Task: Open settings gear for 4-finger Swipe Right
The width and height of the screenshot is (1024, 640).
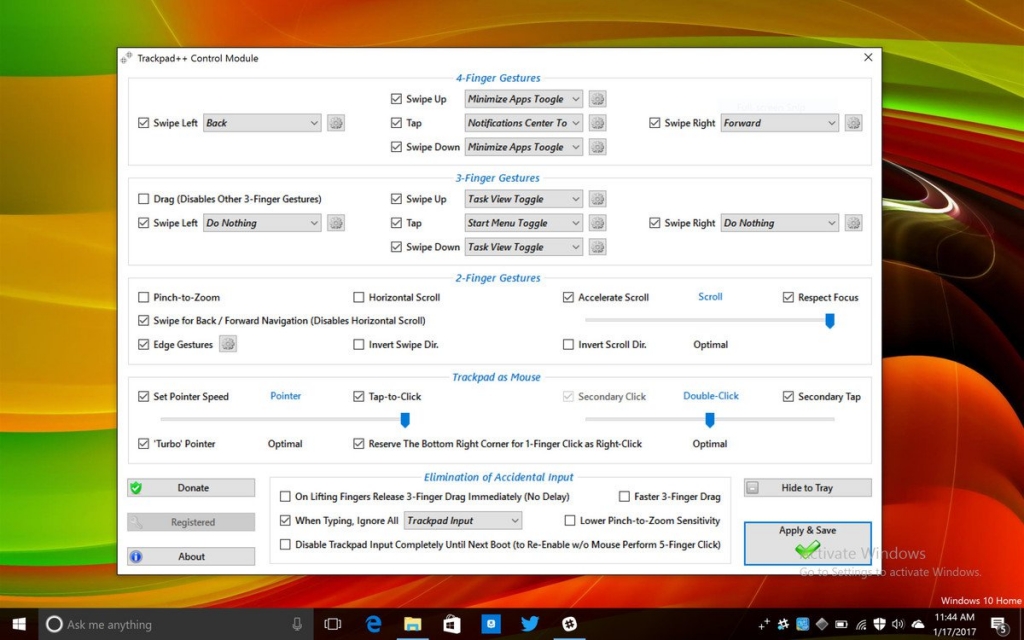Action: coord(853,123)
